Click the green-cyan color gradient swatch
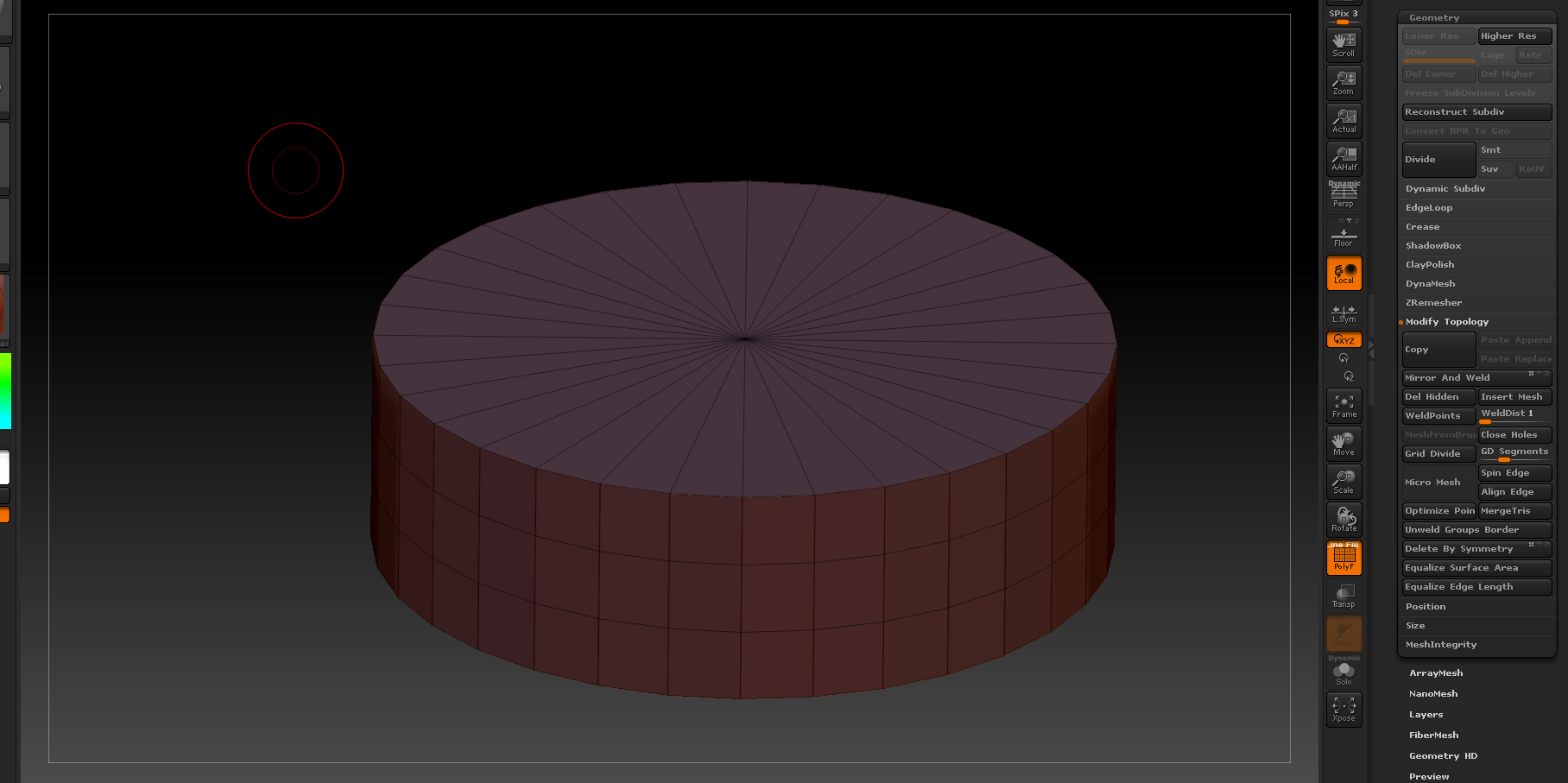This screenshot has width=1568, height=783. (x=5, y=391)
